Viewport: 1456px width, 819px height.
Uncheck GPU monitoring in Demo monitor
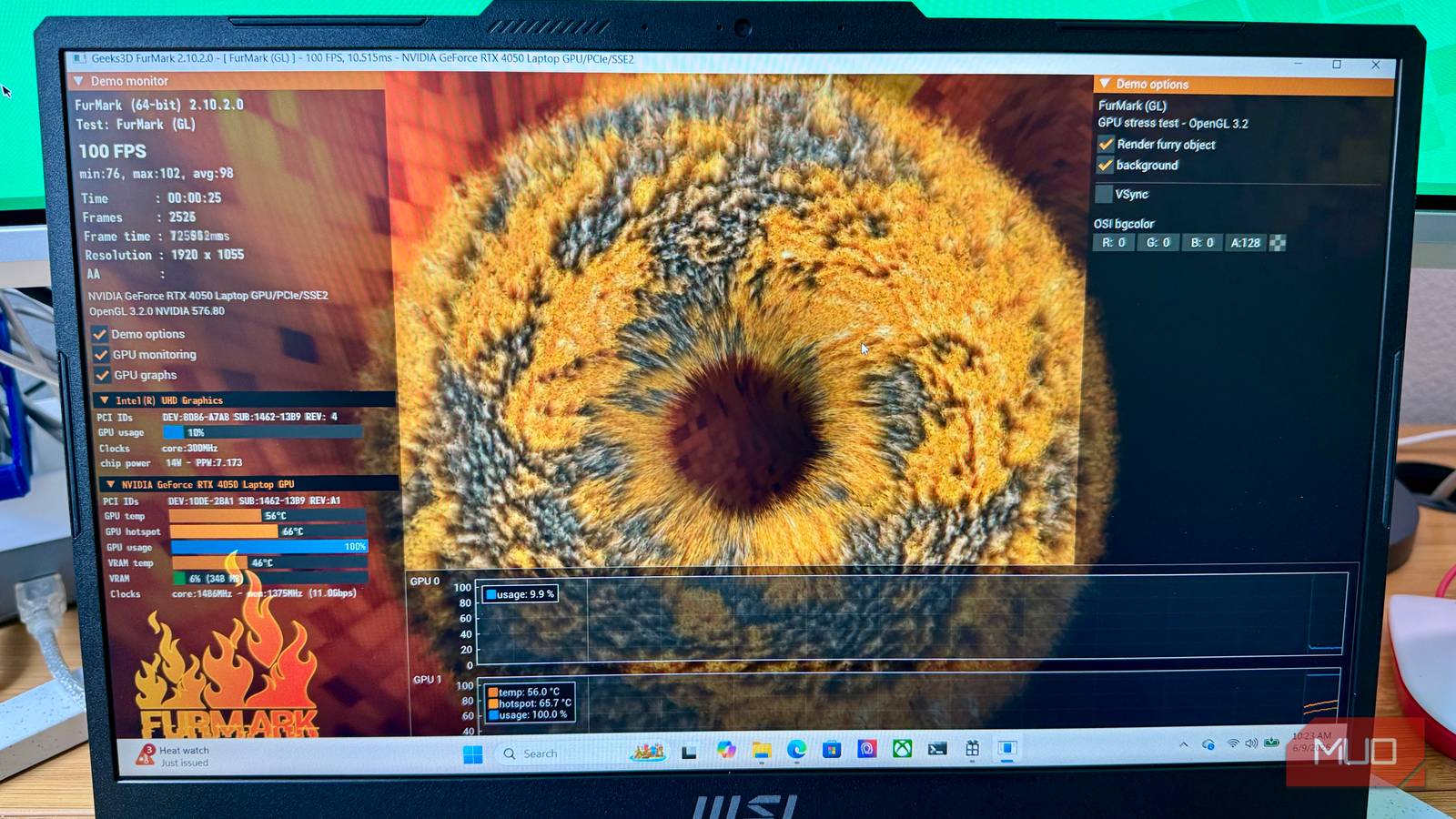click(101, 355)
